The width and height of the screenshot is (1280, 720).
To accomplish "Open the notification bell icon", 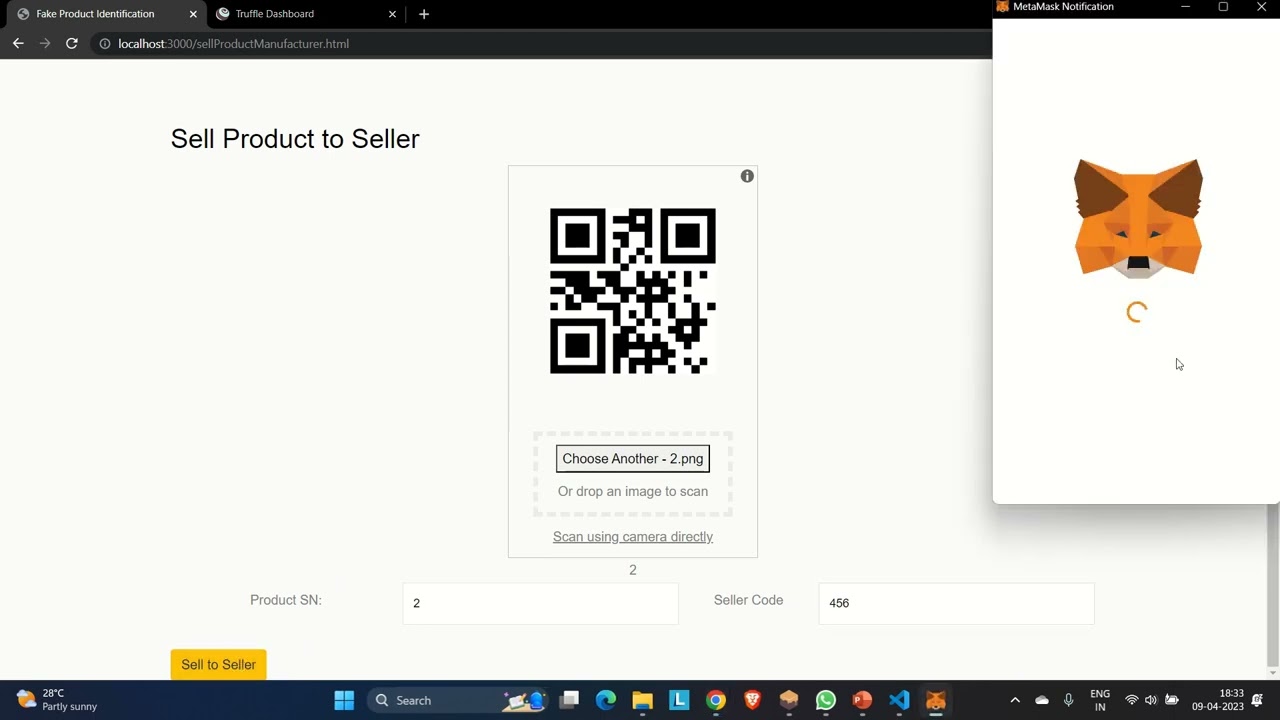I will 1257,700.
